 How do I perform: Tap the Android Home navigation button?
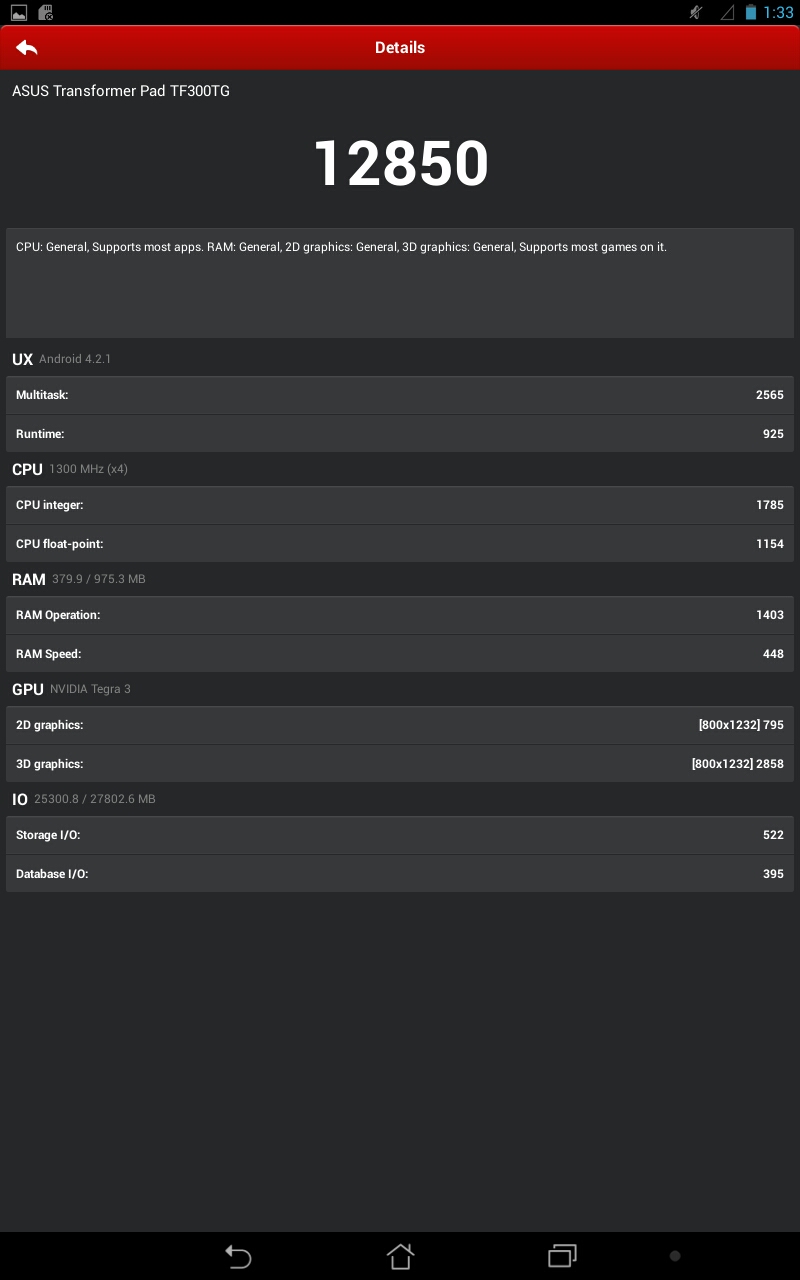[x=400, y=1256]
